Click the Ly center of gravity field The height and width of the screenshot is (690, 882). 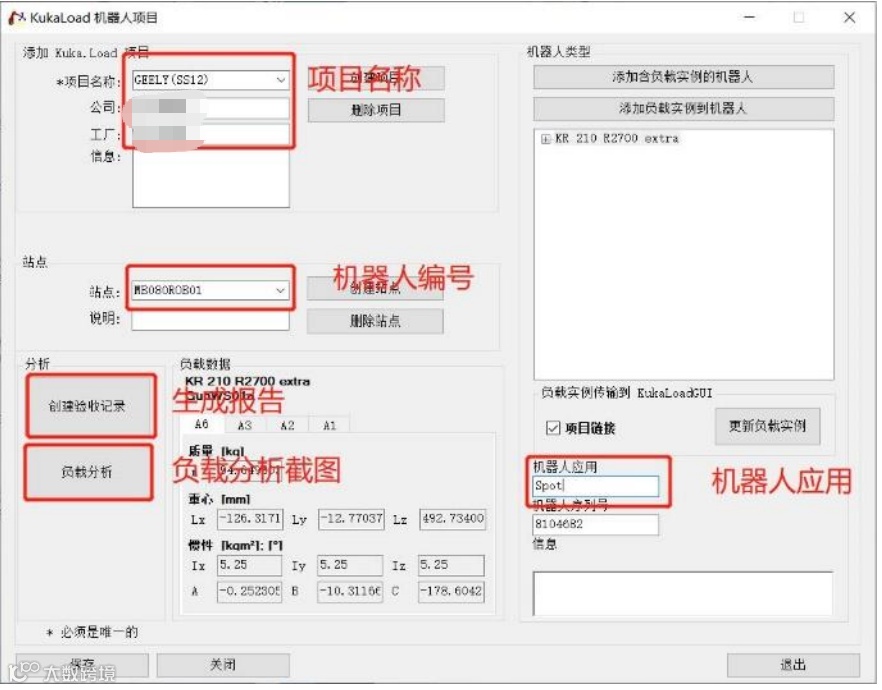click(x=351, y=518)
